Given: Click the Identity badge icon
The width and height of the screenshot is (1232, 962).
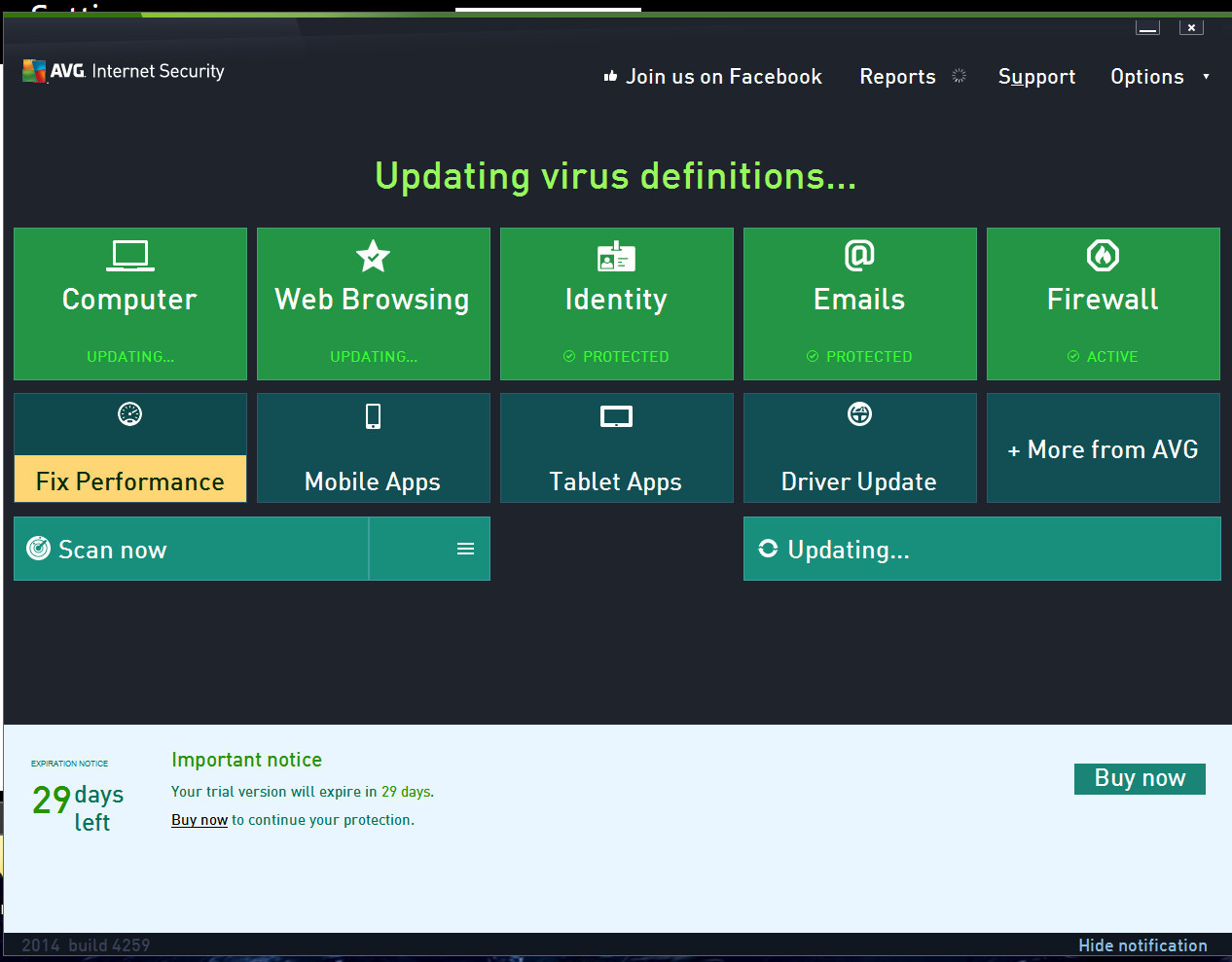Looking at the screenshot, I should (616, 257).
